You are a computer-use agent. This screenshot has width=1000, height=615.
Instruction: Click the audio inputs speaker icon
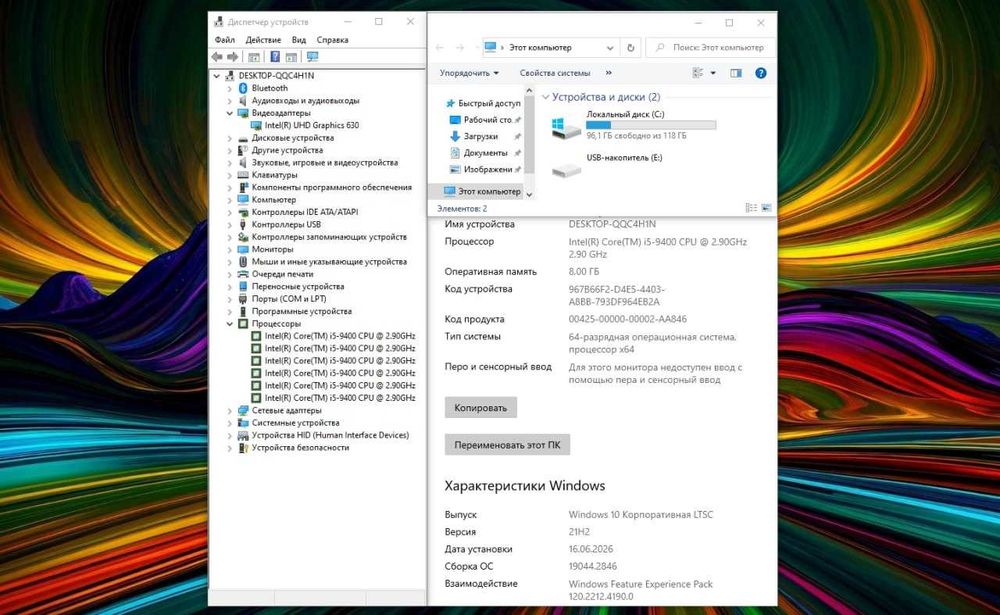pyautogui.click(x=243, y=101)
